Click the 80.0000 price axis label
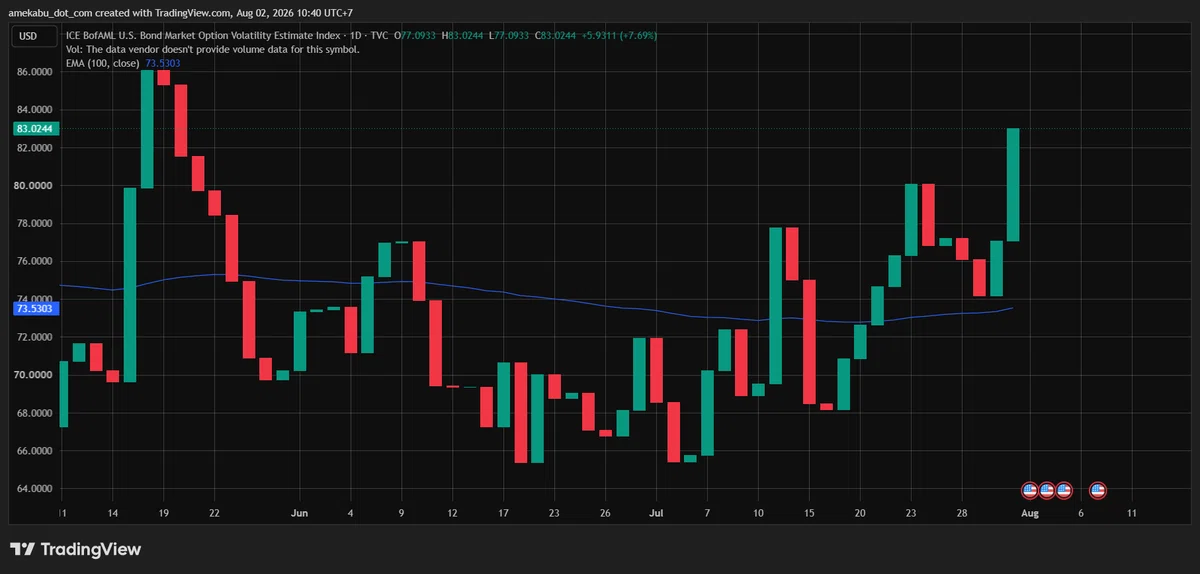Viewport: 1200px width, 574px height. (x=35, y=186)
